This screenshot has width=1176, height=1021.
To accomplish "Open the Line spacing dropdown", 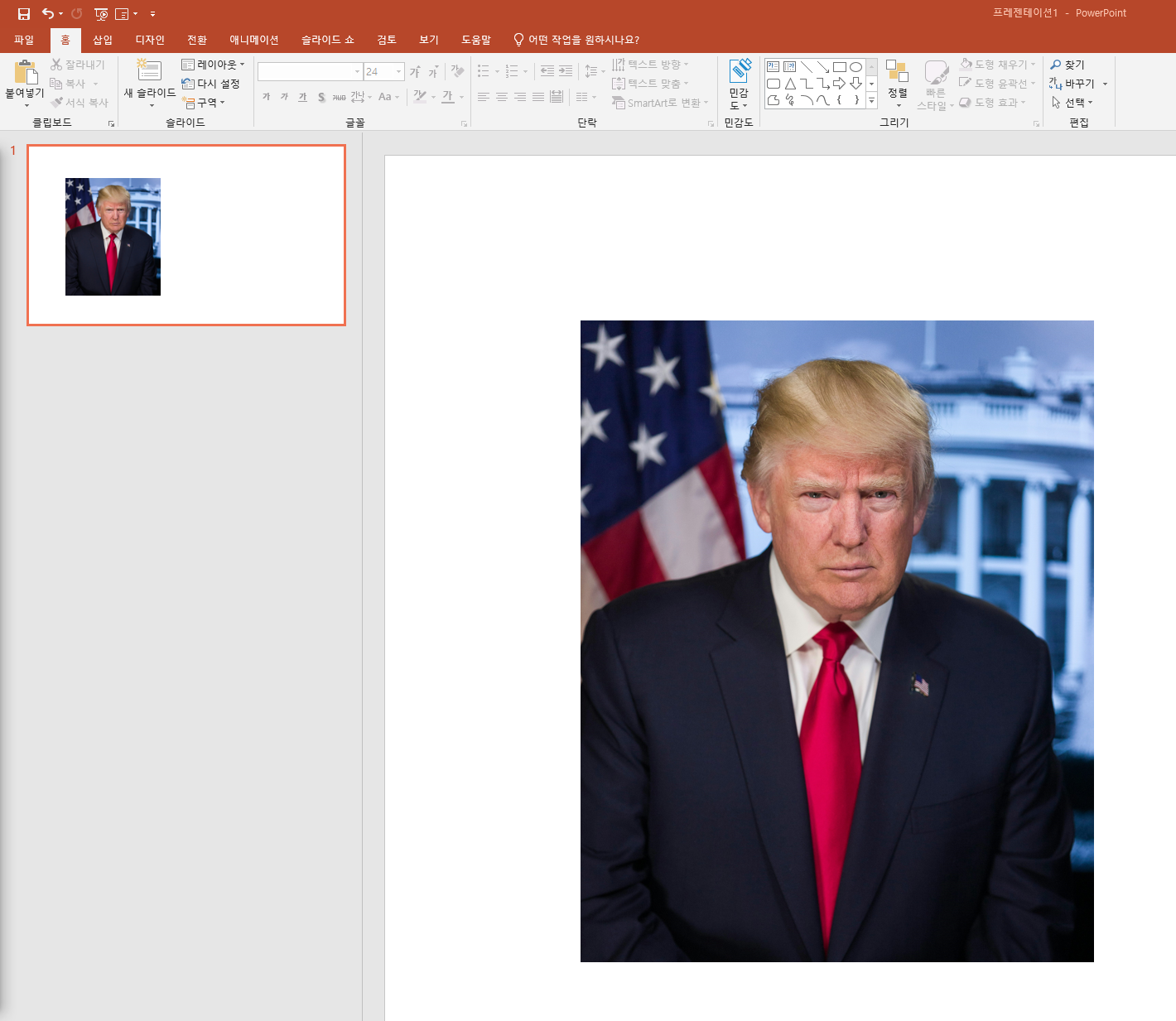I will click(595, 71).
